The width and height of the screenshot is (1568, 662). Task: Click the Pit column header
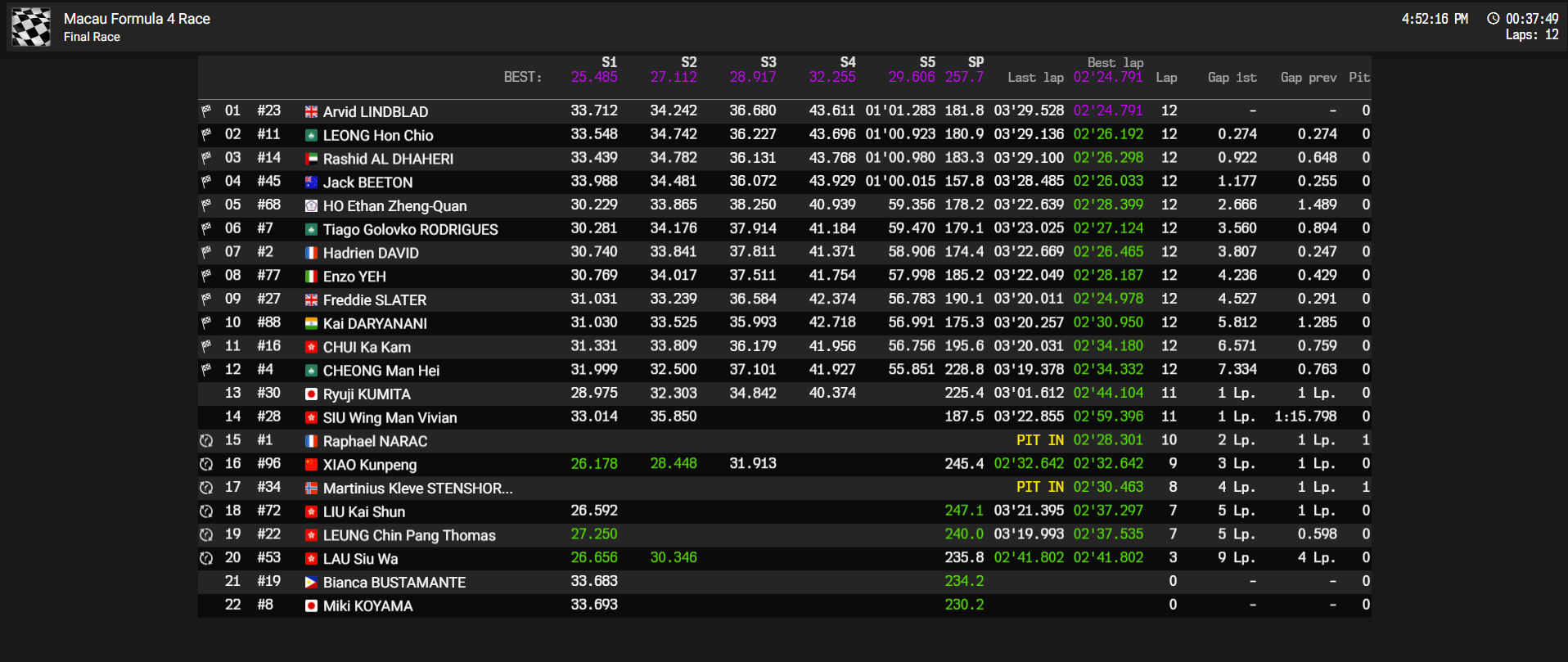point(1359,78)
